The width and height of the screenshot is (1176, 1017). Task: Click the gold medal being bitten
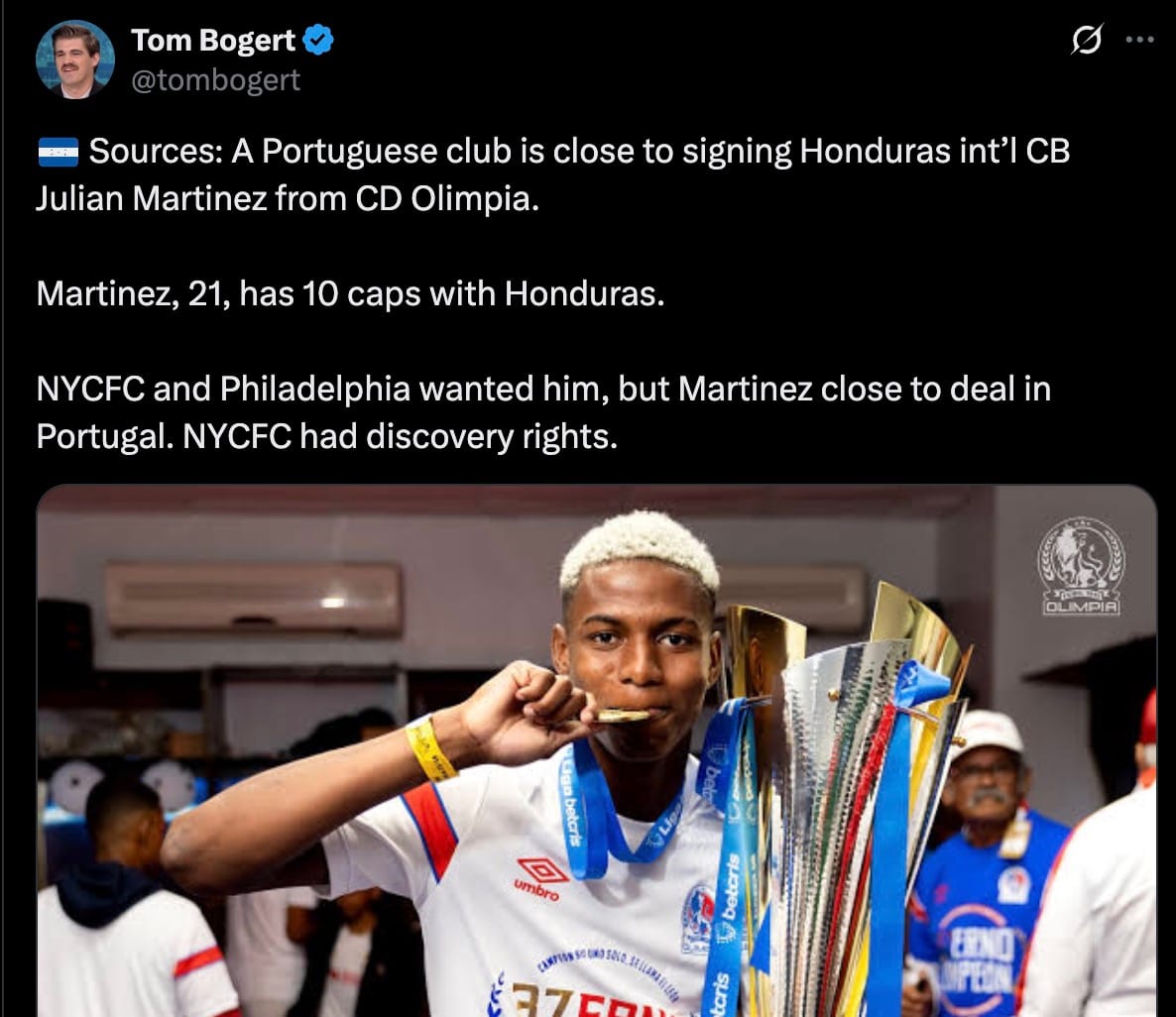(x=623, y=717)
